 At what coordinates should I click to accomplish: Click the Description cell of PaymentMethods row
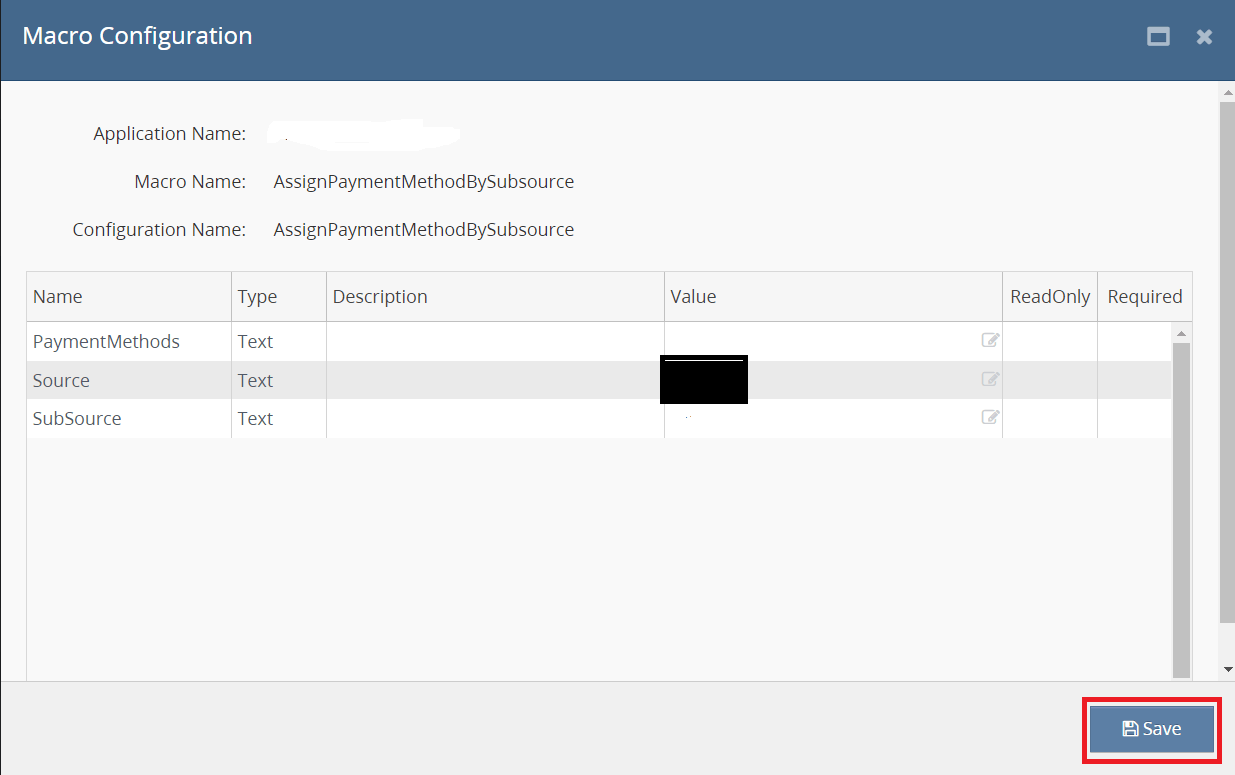pos(495,342)
